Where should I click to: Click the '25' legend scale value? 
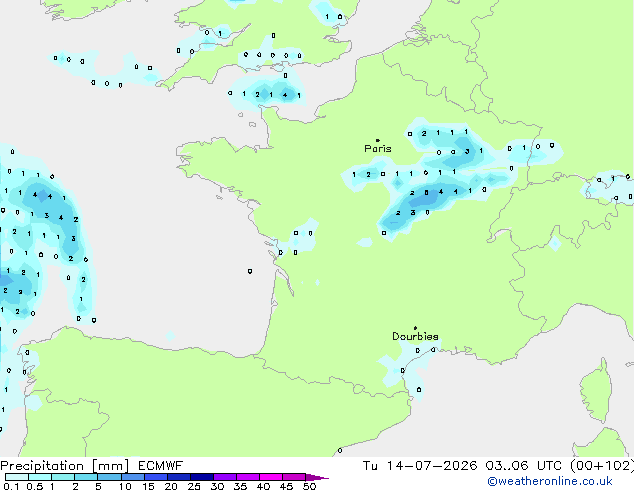click(194, 486)
